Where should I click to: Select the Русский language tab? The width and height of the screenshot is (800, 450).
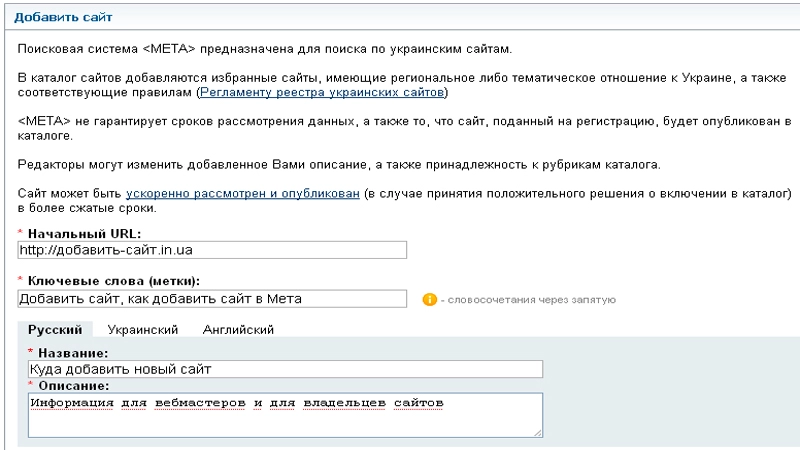[x=55, y=330]
